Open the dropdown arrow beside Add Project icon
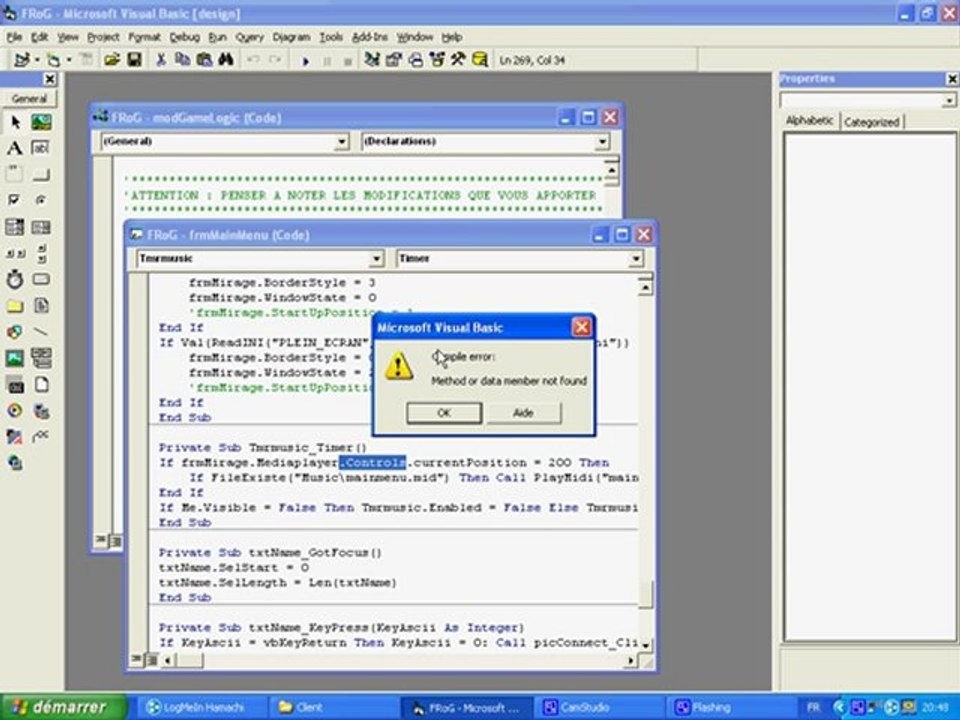Image resolution: width=960 pixels, height=720 pixels. 37,60
